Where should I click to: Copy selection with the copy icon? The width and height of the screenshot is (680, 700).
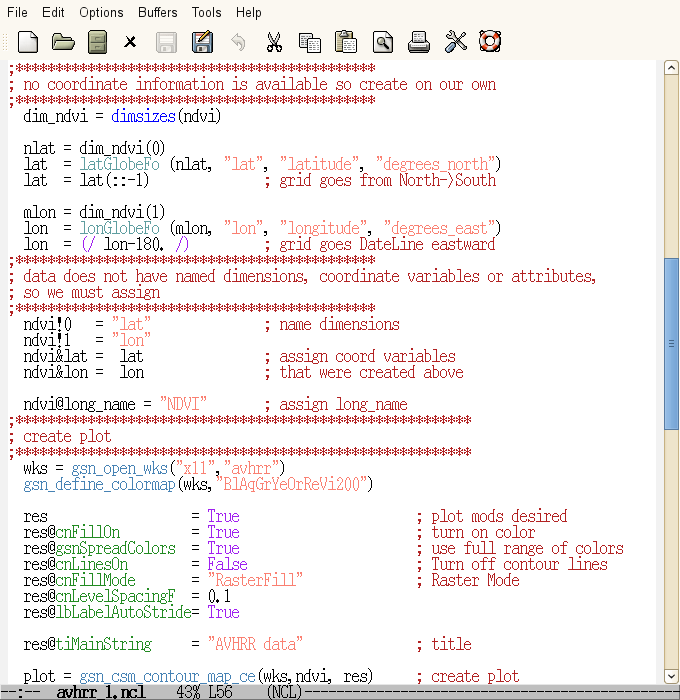309,42
